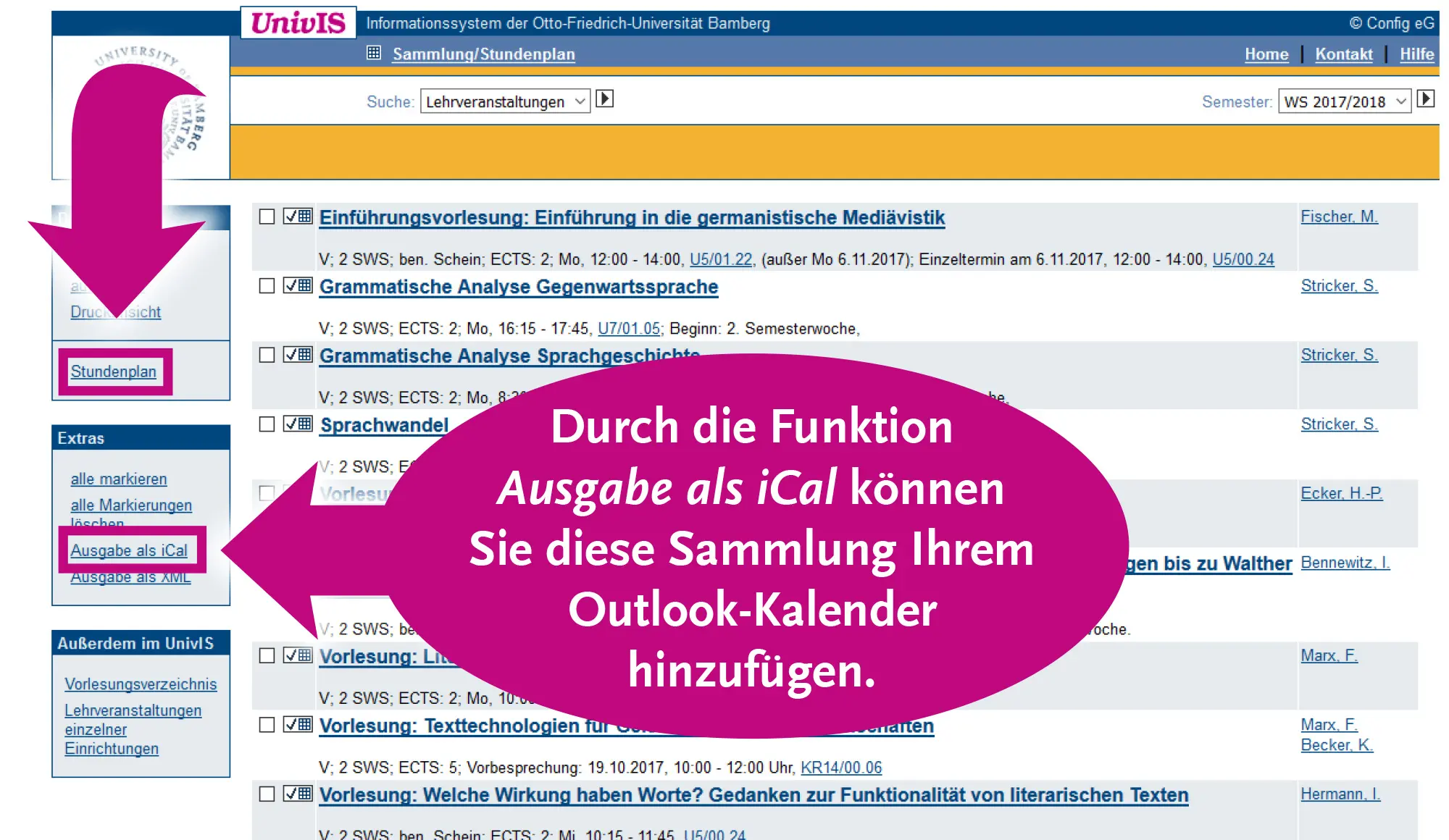Open lecturer Hermann, I. link
This screenshot has width=1449, height=840.
(1340, 794)
